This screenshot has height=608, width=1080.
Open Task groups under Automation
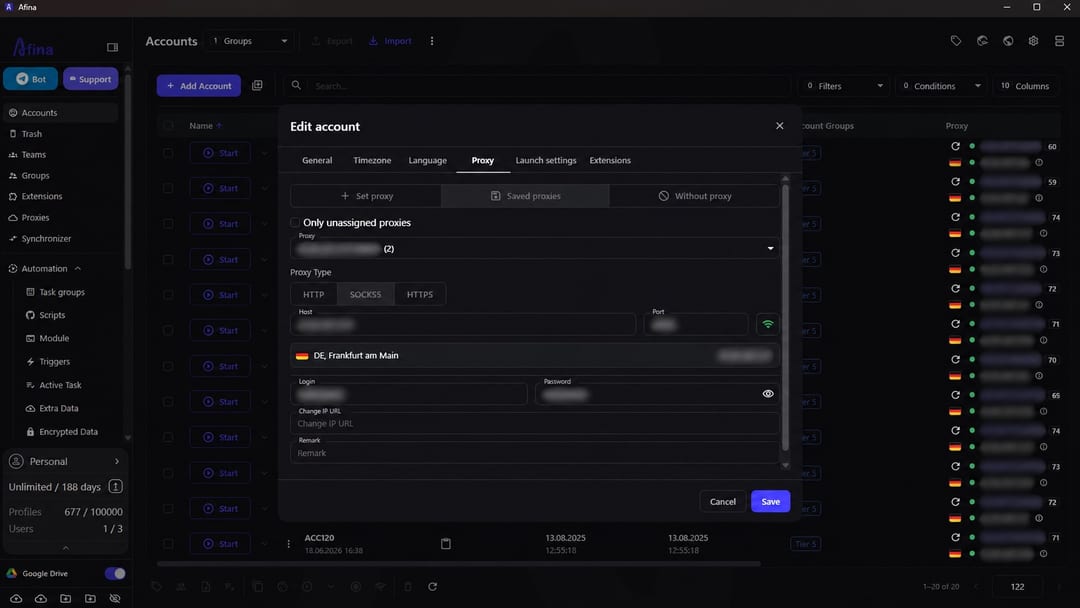pyautogui.click(x=61, y=292)
